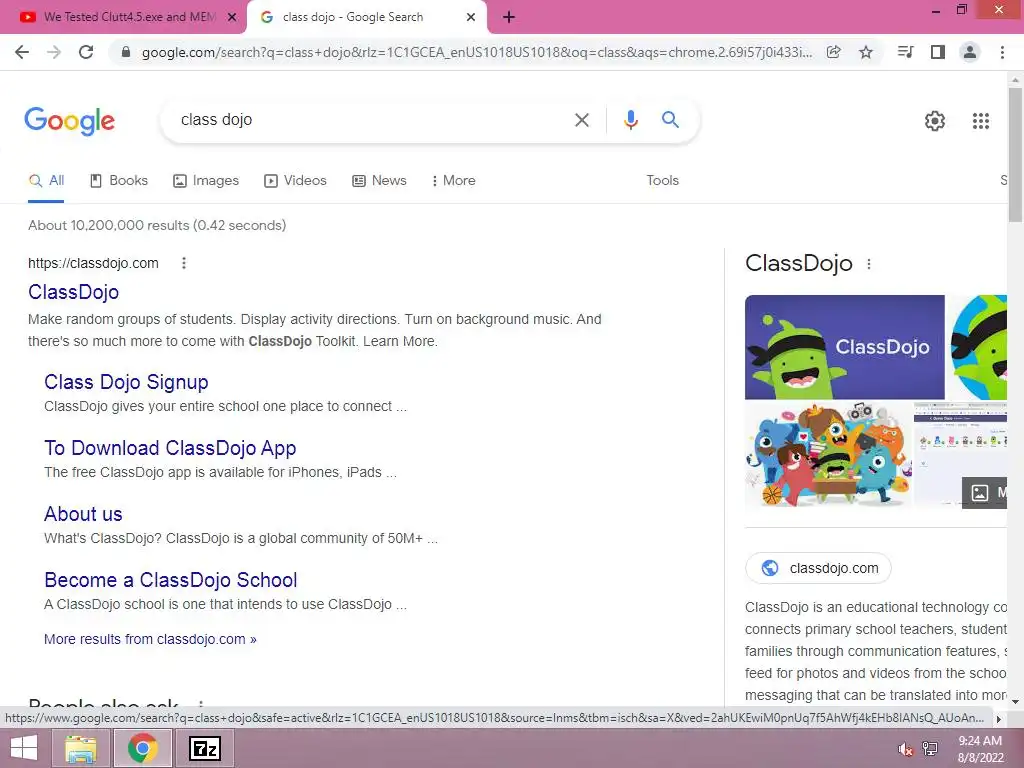Click the scrollbar down arrow
This screenshot has height=768, width=1024.
pos(1015,701)
